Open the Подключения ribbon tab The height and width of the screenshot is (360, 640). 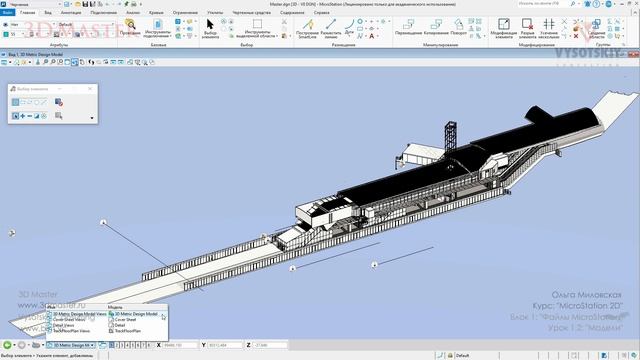(x=104, y=13)
